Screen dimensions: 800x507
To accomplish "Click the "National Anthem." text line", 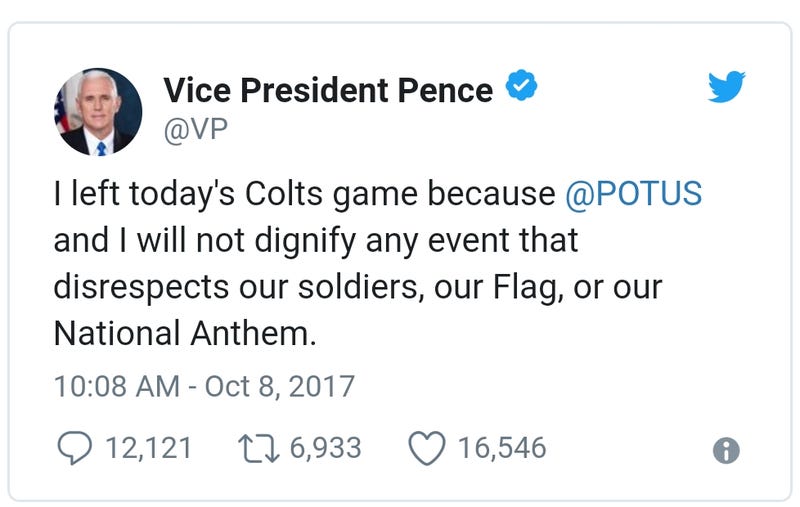I will (185, 334).
